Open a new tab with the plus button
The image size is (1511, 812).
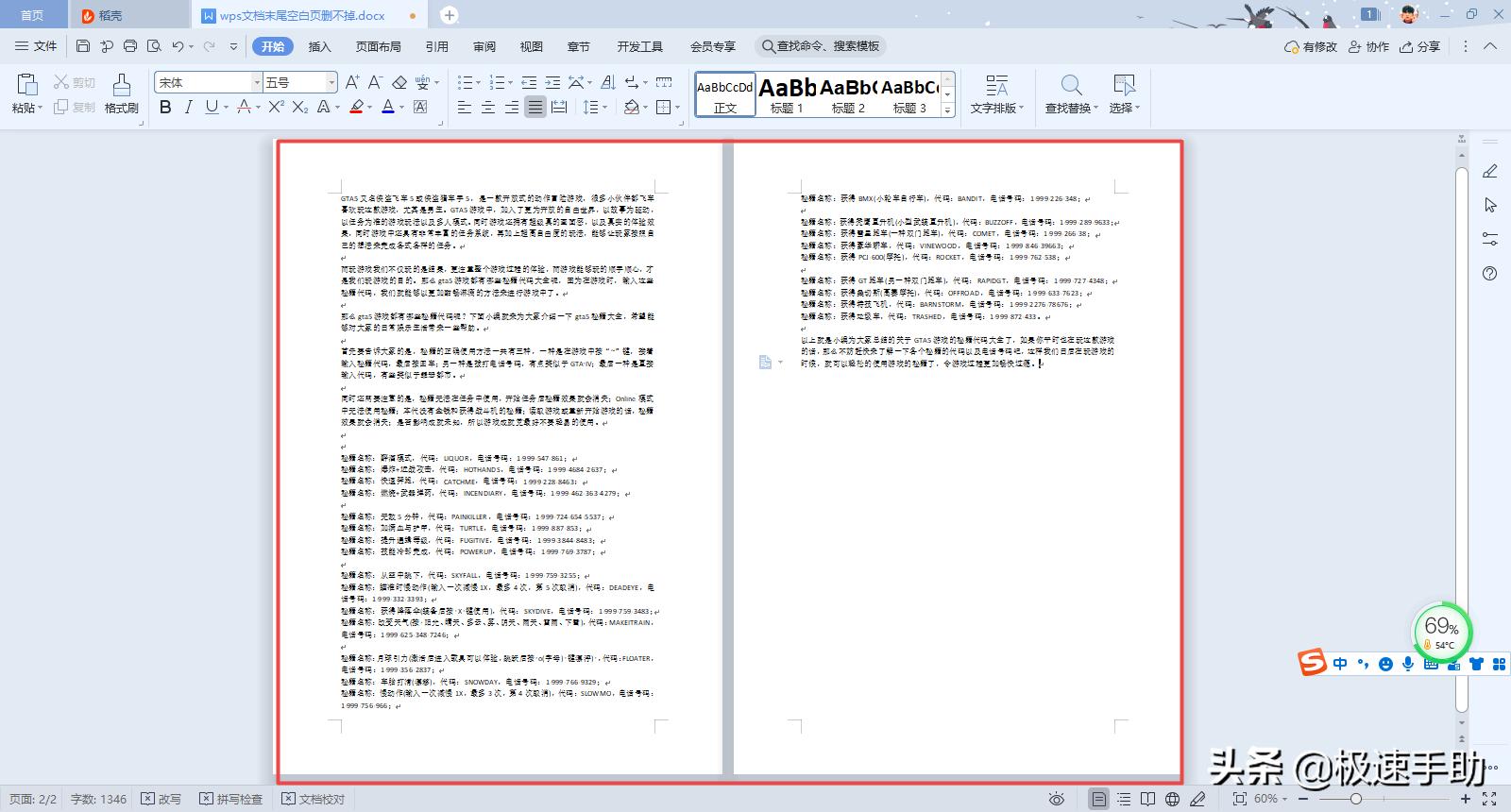tap(450, 15)
